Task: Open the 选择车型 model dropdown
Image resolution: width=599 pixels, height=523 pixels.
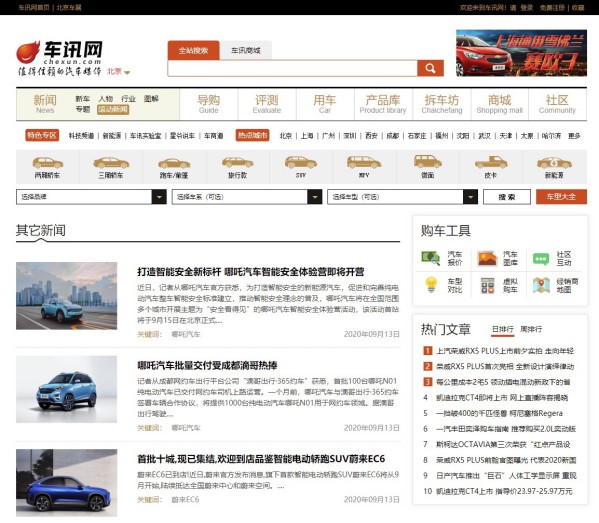Action: (402, 197)
